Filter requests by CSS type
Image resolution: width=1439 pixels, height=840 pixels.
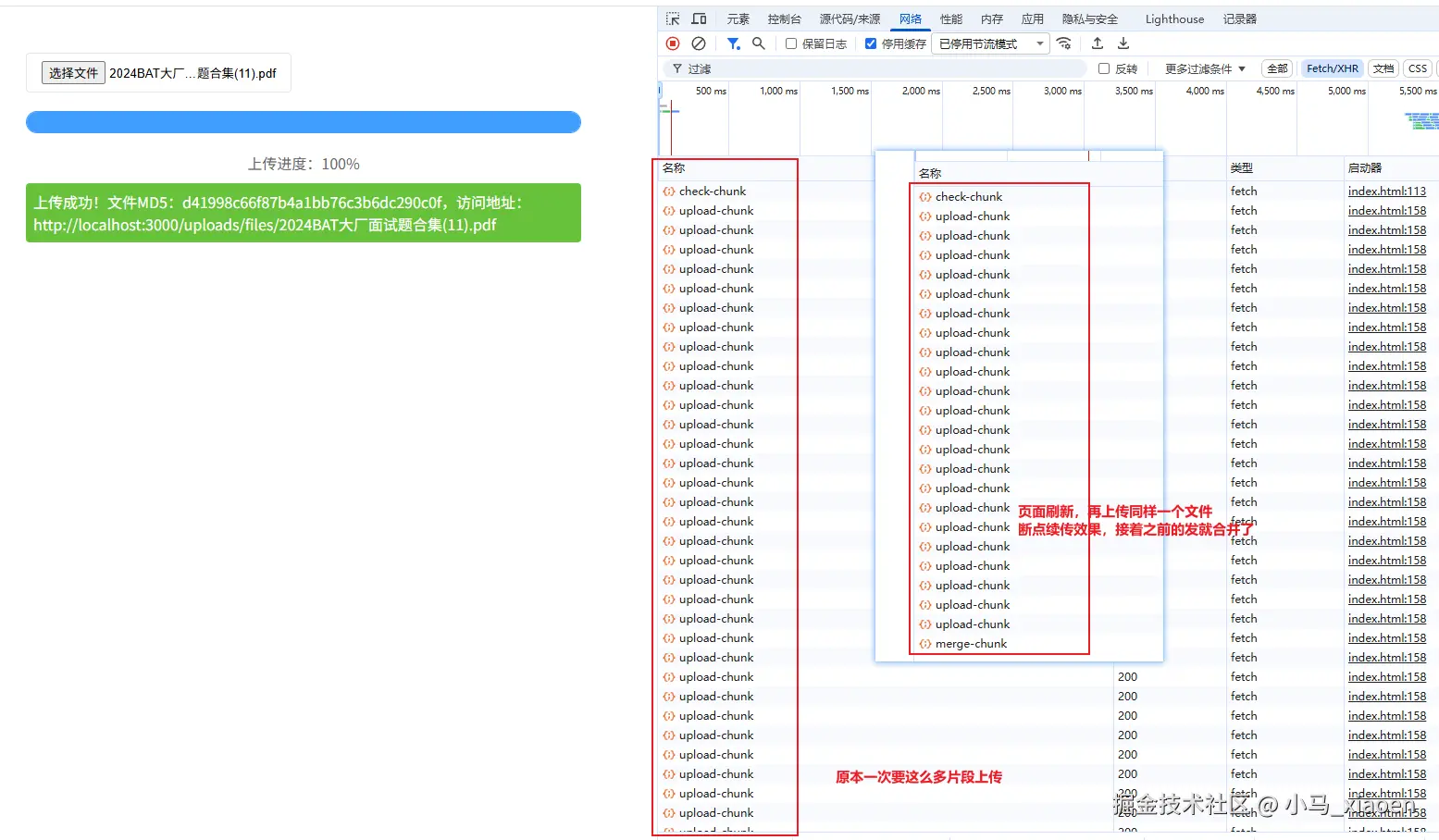tap(1418, 68)
